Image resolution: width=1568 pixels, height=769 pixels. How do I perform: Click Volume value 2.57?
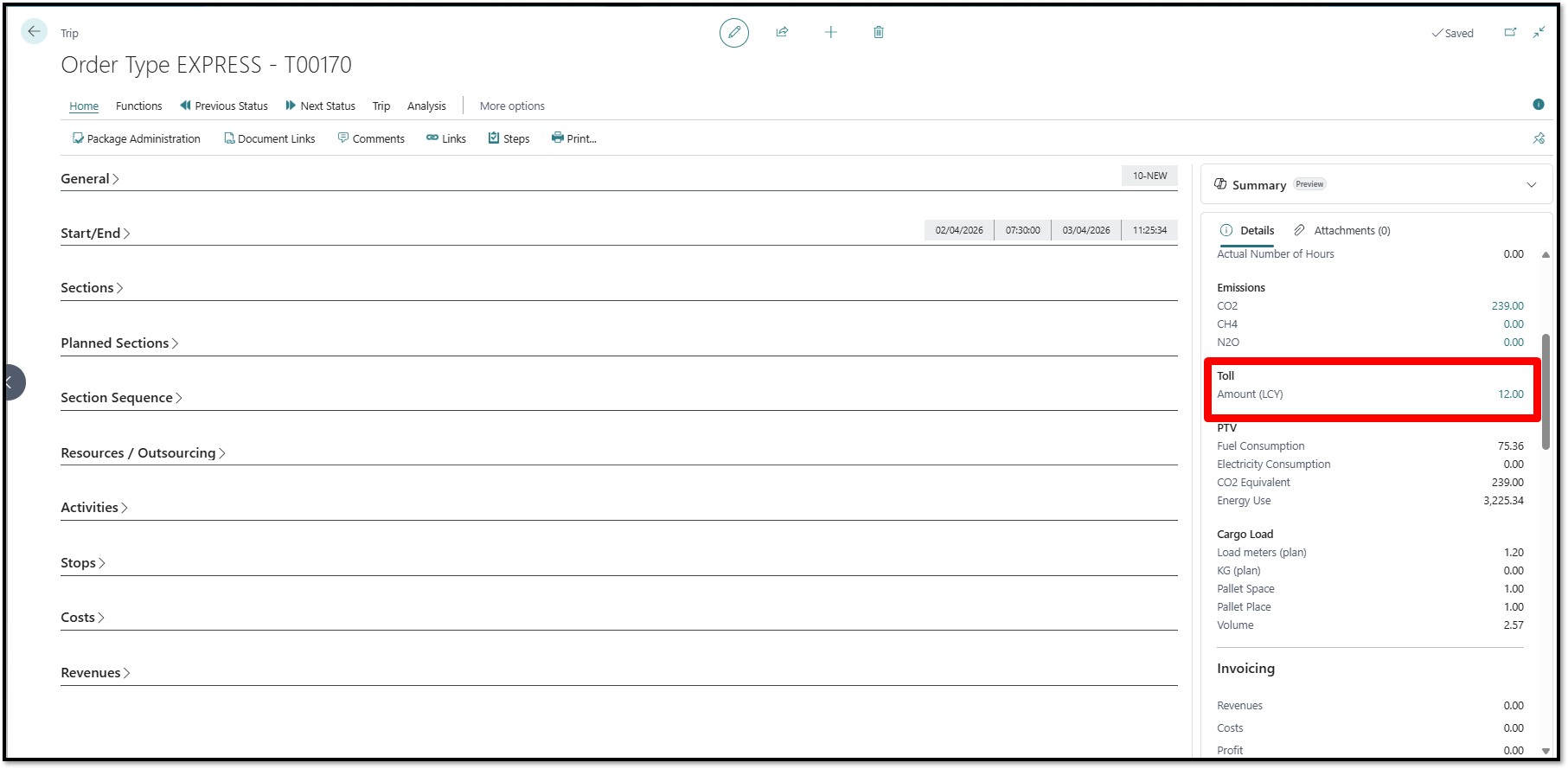click(x=1514, y=625)
